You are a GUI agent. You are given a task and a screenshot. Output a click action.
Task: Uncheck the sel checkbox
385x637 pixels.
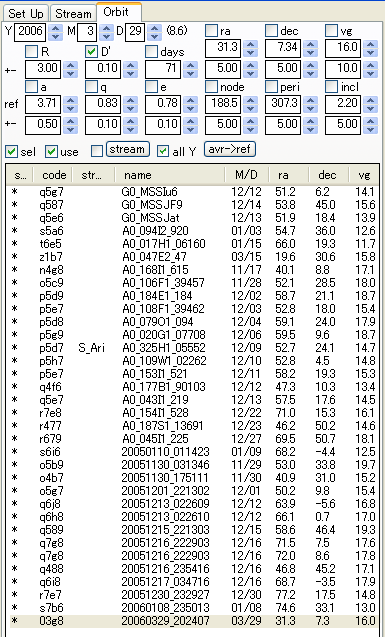pyautogui.click(x=11, y=152)
